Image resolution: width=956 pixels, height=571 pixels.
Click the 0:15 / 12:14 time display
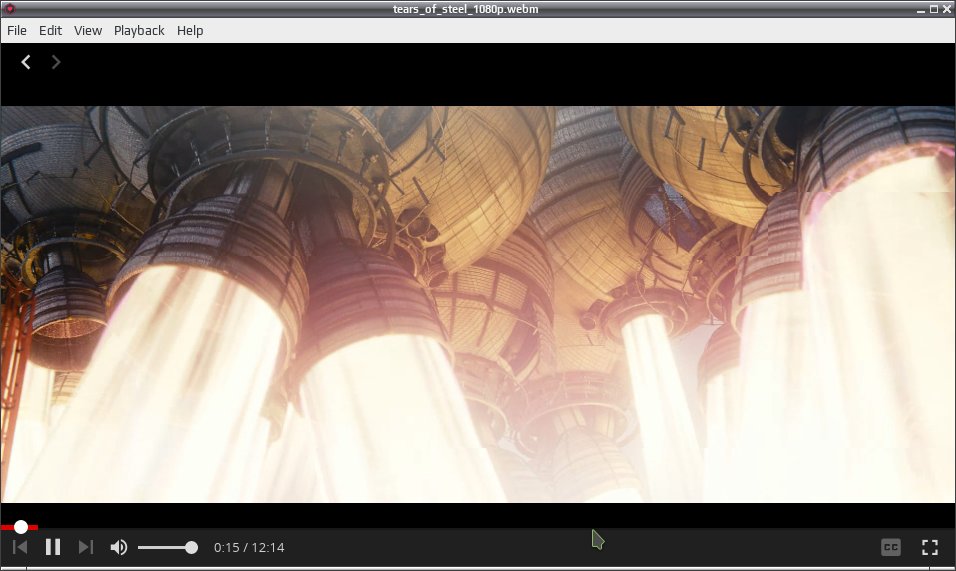(249, 548)
